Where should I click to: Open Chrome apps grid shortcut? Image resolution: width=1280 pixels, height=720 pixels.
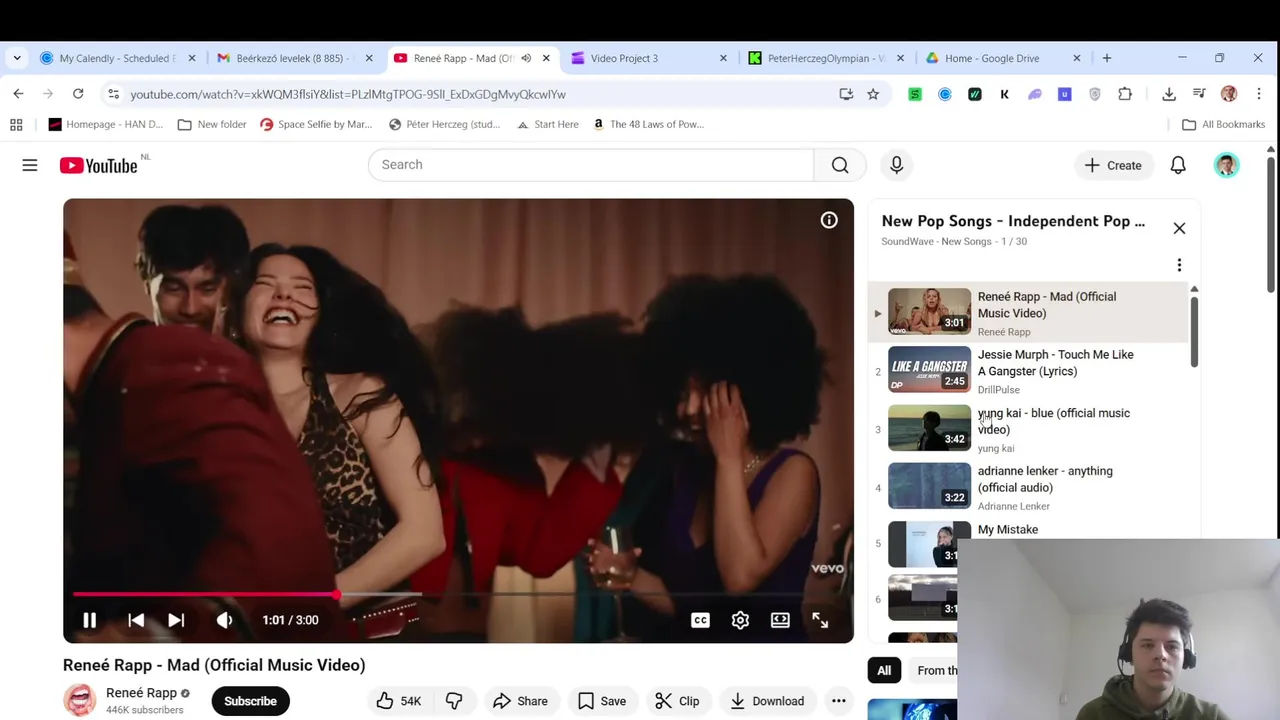point(16,124)
